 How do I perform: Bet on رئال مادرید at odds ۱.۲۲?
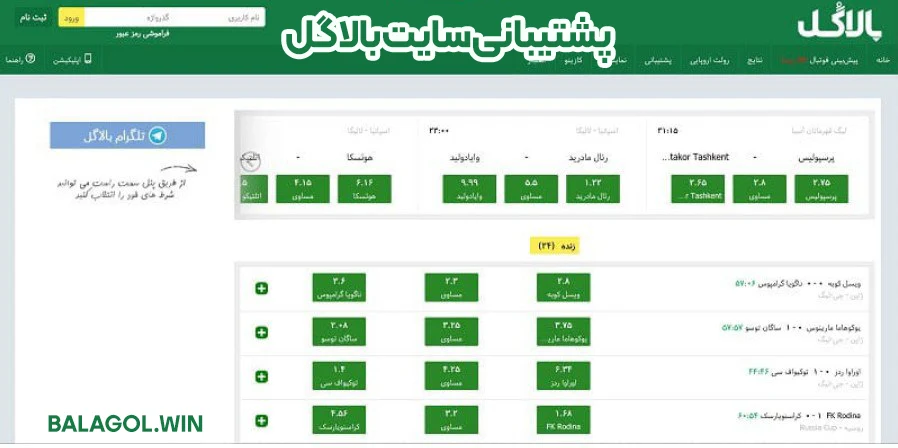point(593,189)
